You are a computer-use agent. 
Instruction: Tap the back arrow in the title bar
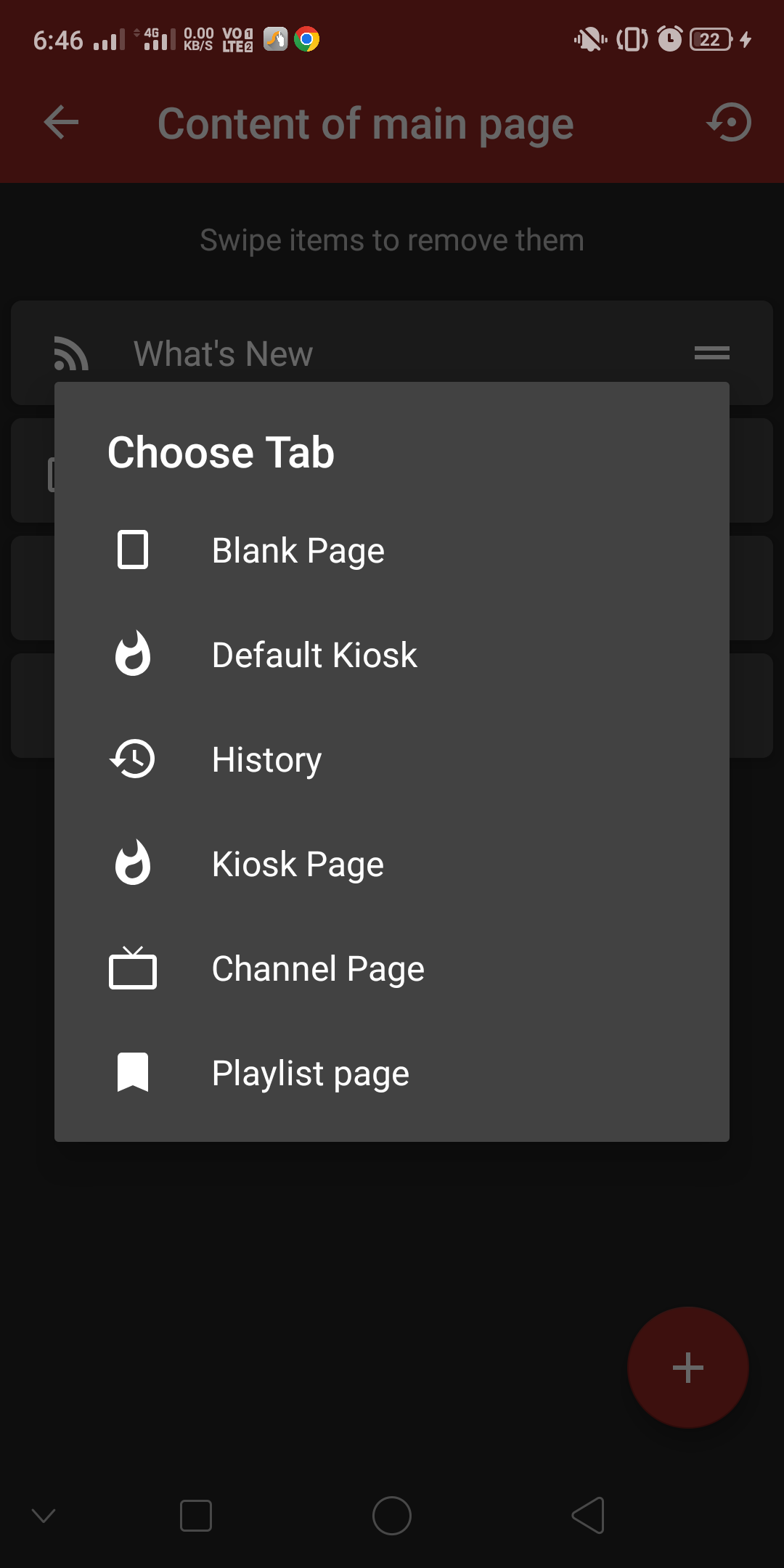coord(61,123)
